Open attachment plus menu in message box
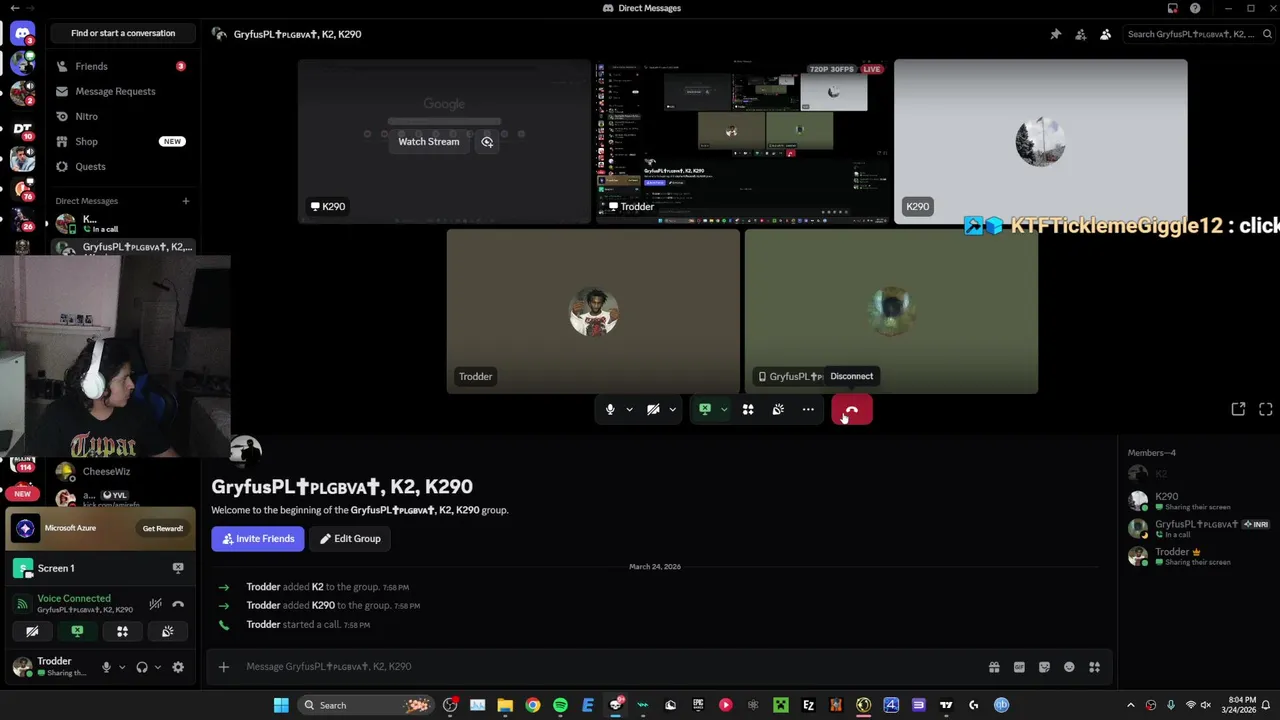Image resolution: width=1280 pixels, height=720 pixels. [224, 667]
